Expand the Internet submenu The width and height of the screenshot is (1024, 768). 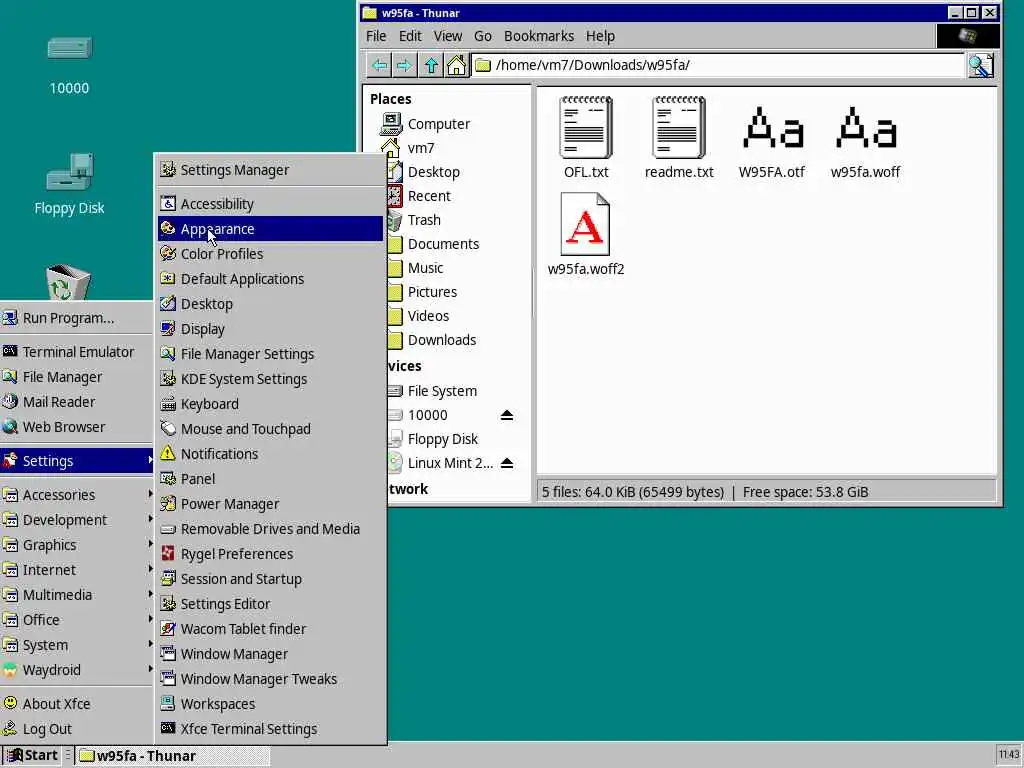click(x=77, y=570)
